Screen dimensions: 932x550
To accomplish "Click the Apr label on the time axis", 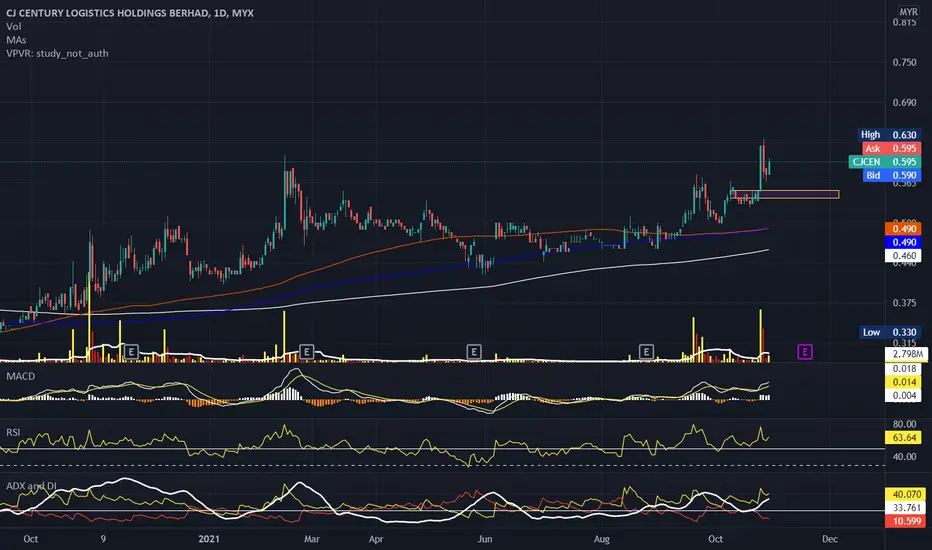I will coord(376,539).
